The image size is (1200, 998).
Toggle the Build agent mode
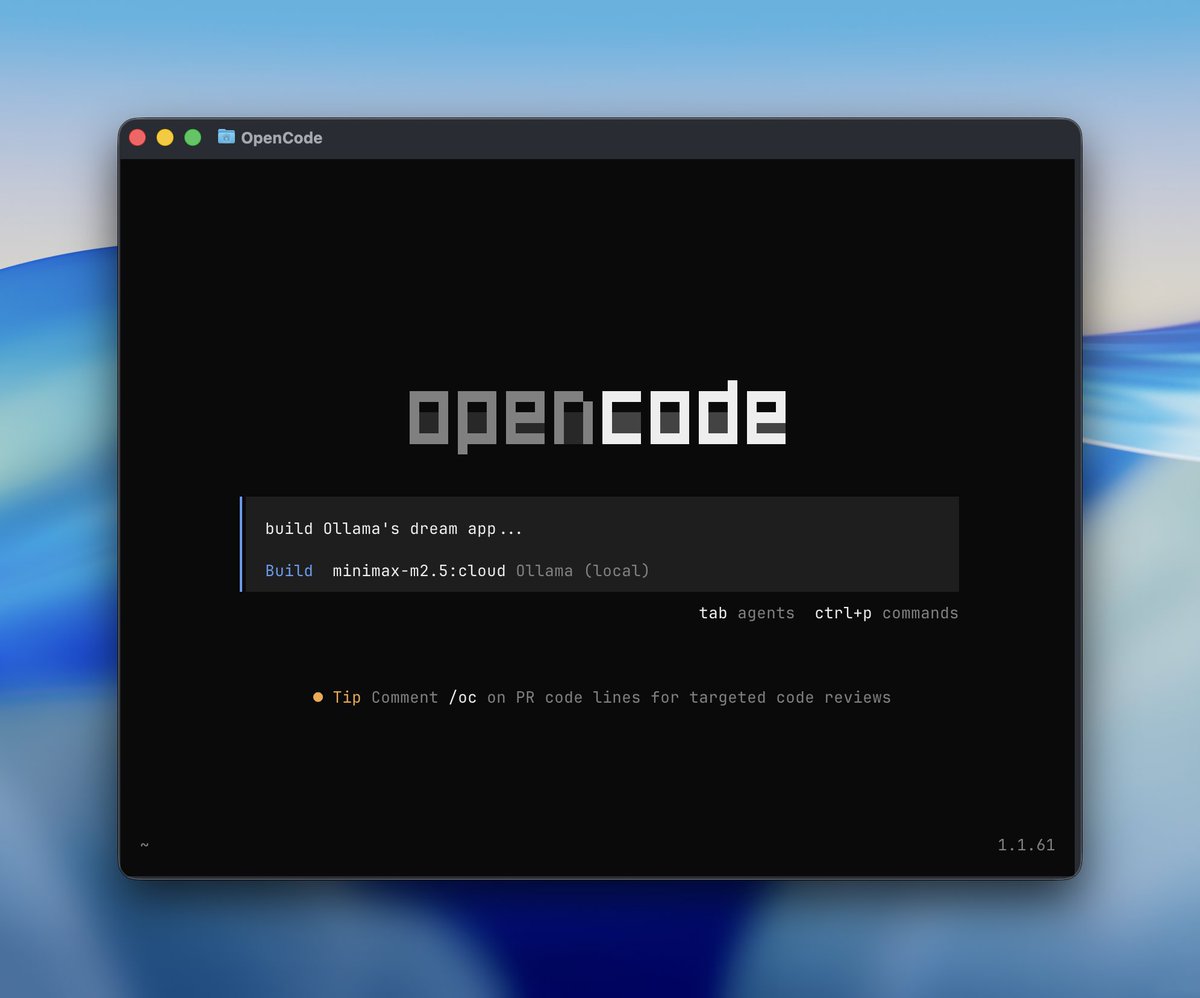(288, 570)
